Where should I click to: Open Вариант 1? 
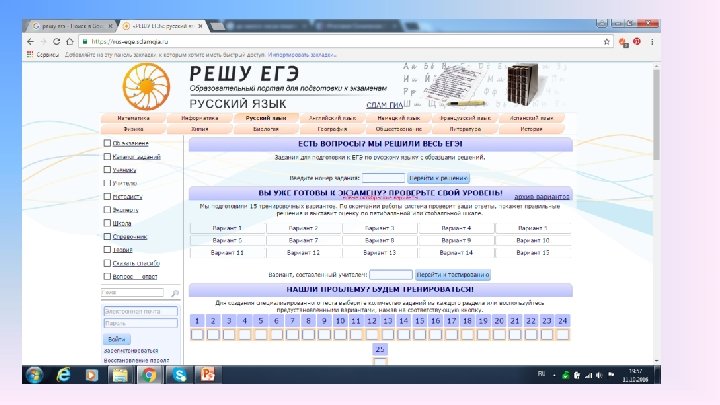227,228
